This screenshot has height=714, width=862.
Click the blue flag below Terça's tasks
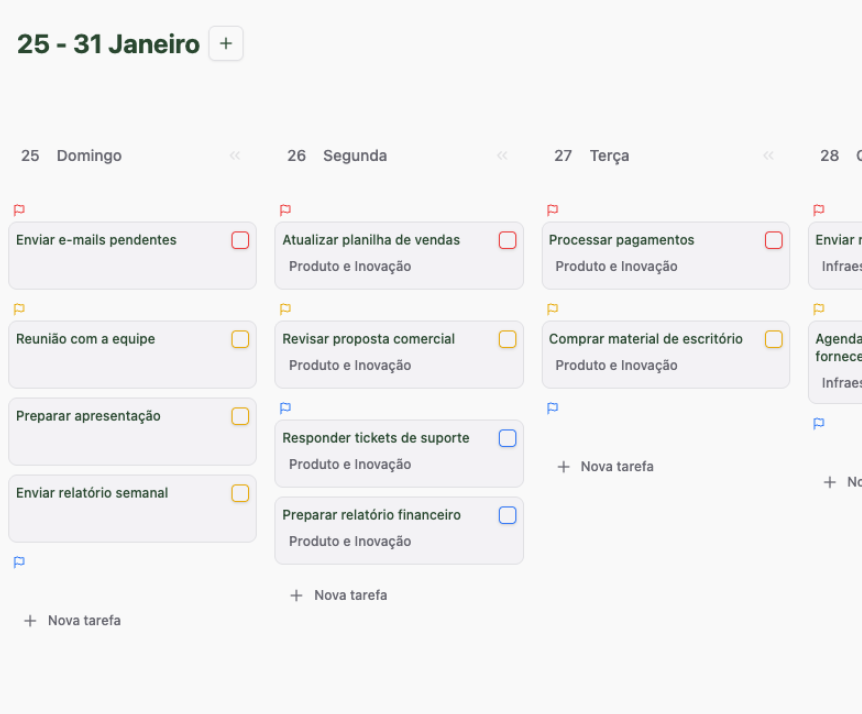click(x=552, y=408)
